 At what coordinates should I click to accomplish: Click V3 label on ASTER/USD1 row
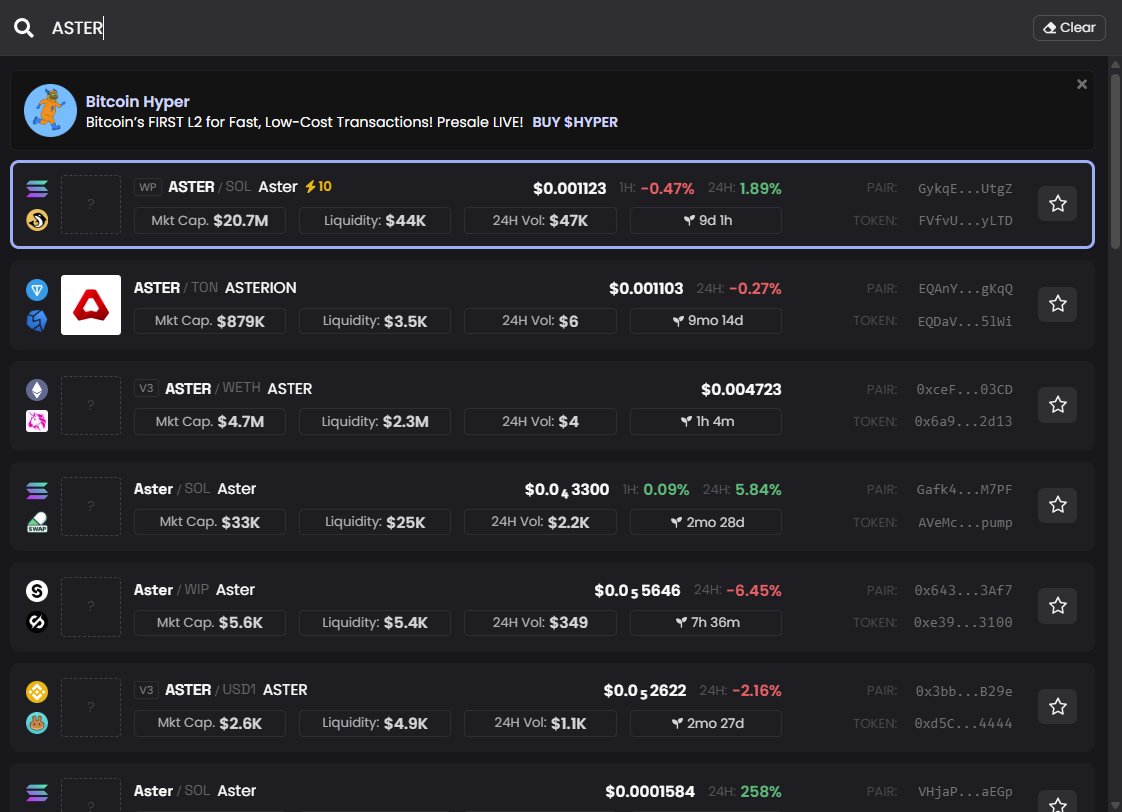[x=146, y=690]
